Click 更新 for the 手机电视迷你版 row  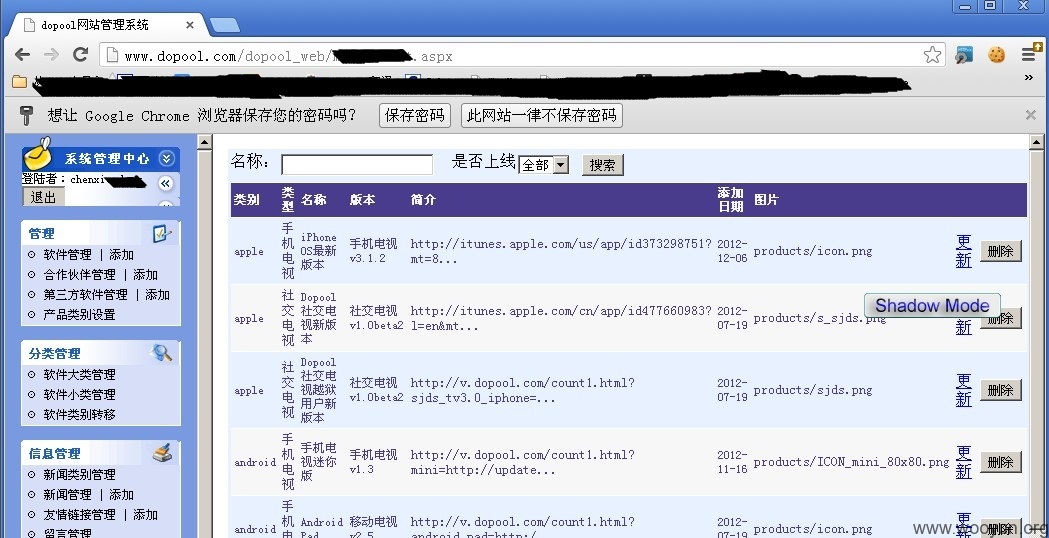pyautogui.click(x=963, y=462)
